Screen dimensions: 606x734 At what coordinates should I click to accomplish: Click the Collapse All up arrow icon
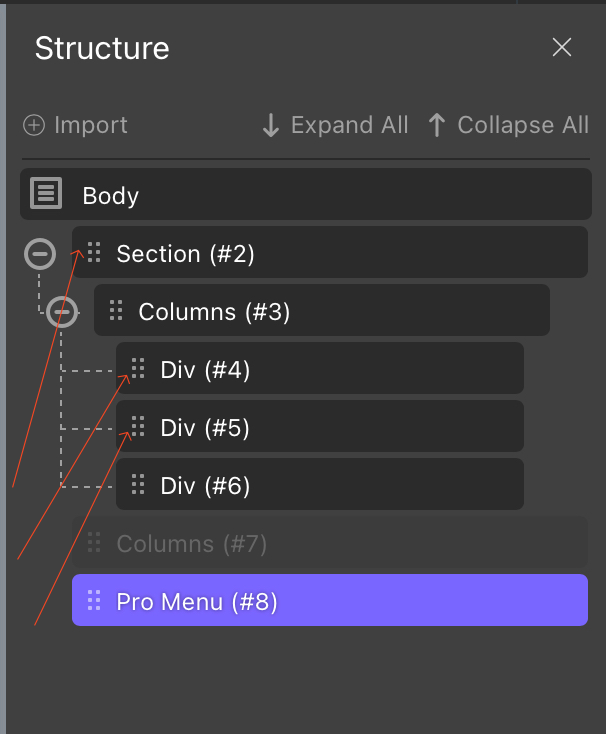pos(437,125)
